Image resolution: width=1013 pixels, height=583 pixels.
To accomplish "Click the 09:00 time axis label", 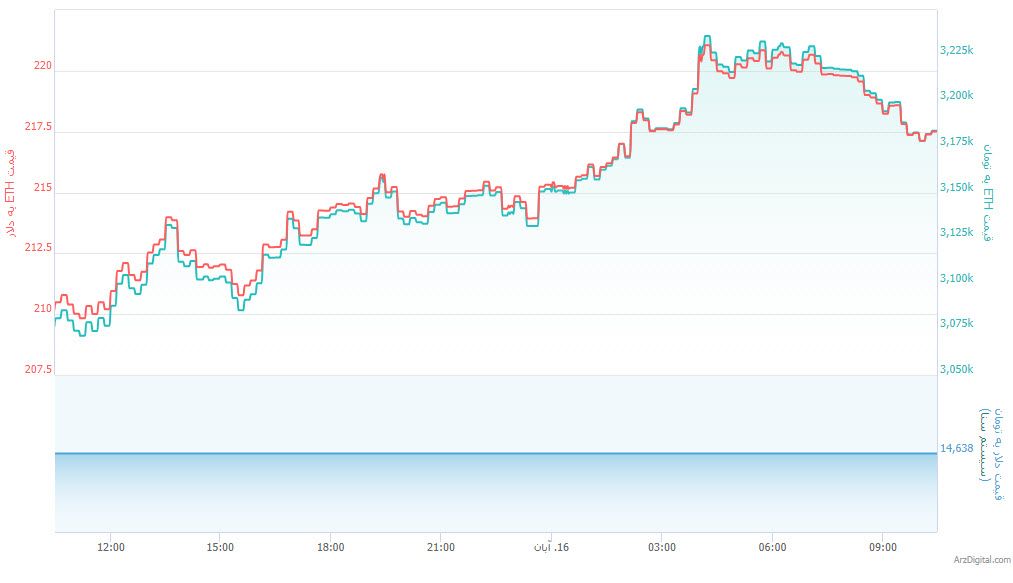I will click(882, 547).
